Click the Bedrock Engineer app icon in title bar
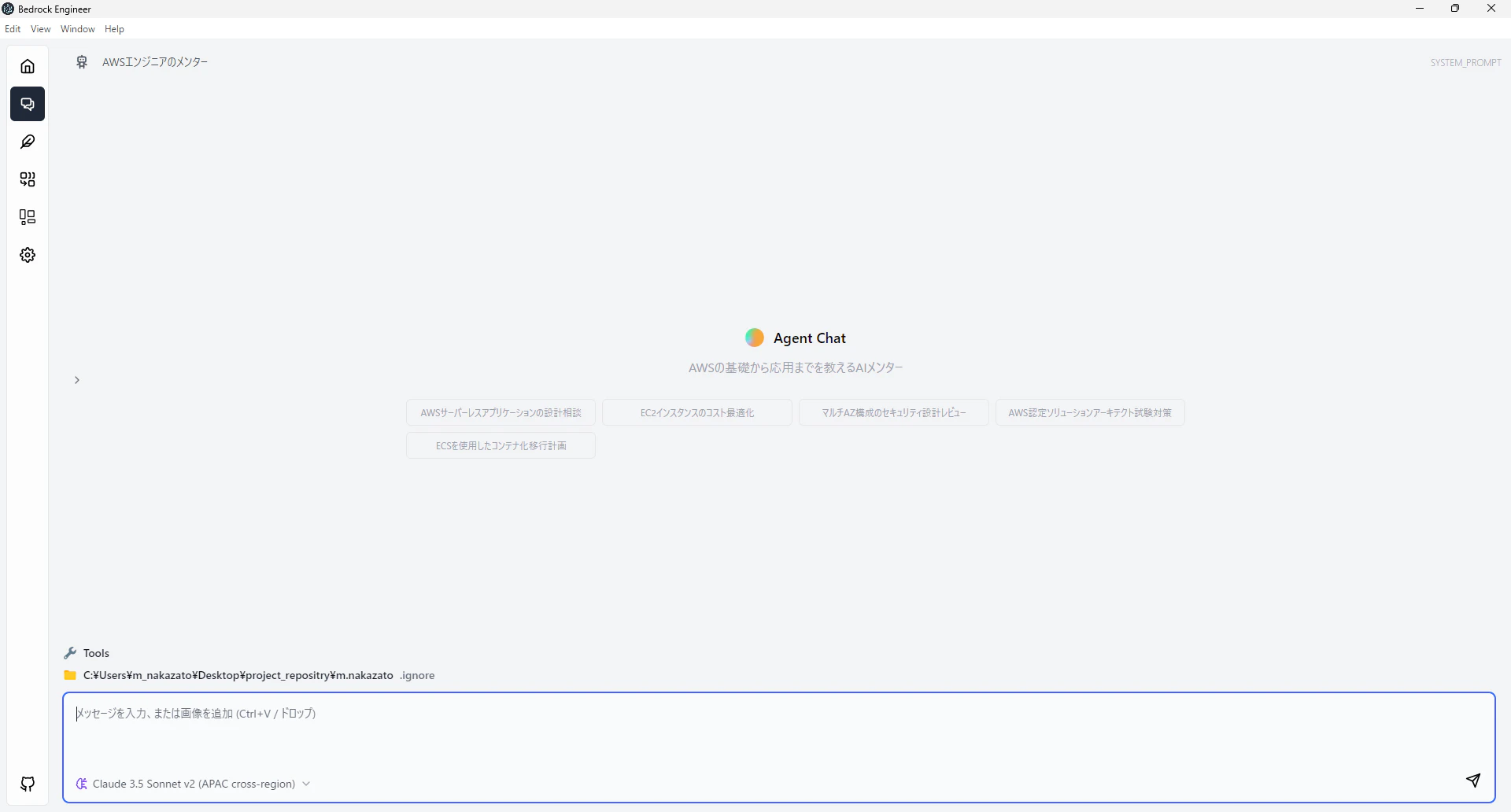The height and width of the screenshot is (812, 1511). coord(8,9)
